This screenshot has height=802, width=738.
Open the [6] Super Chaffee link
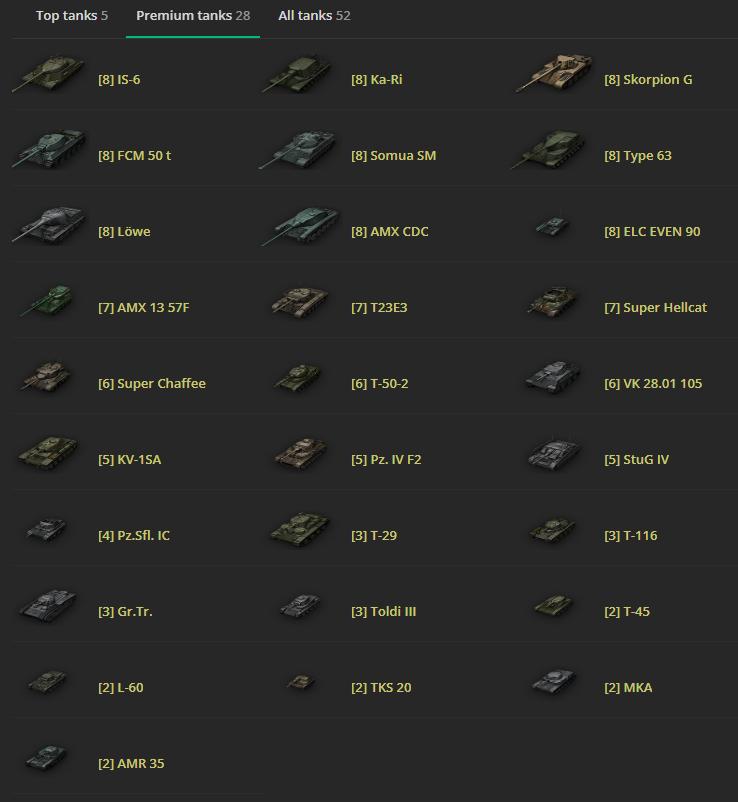pos(151,384)
